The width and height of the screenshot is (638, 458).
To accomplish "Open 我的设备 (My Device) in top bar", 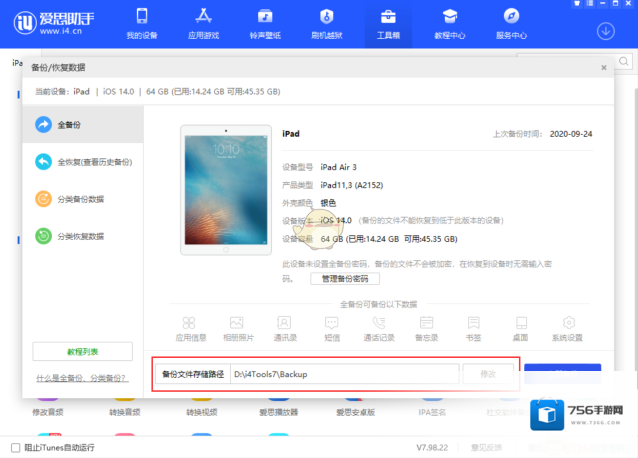I will pos(141,22).
